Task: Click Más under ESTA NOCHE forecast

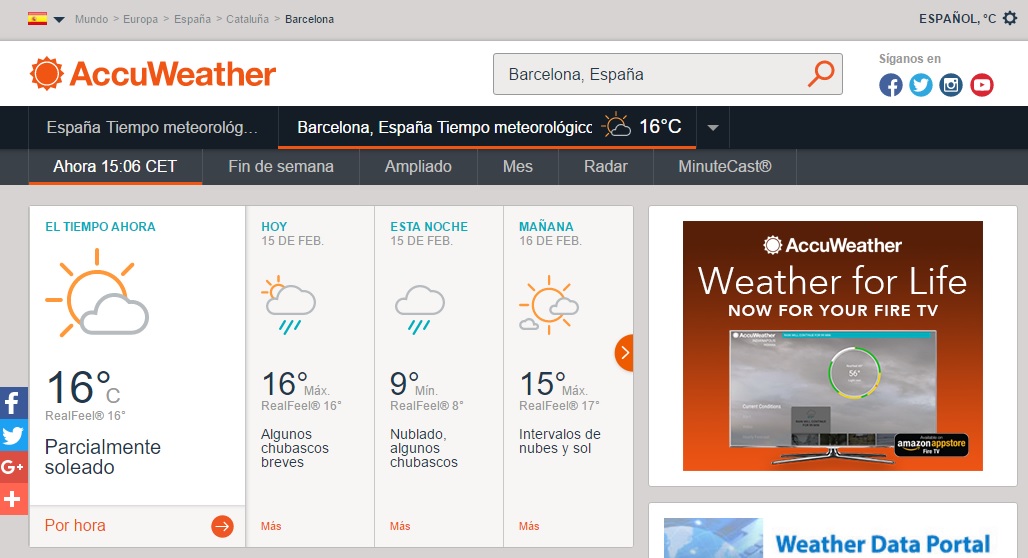Action: click(x=400, y=526)
